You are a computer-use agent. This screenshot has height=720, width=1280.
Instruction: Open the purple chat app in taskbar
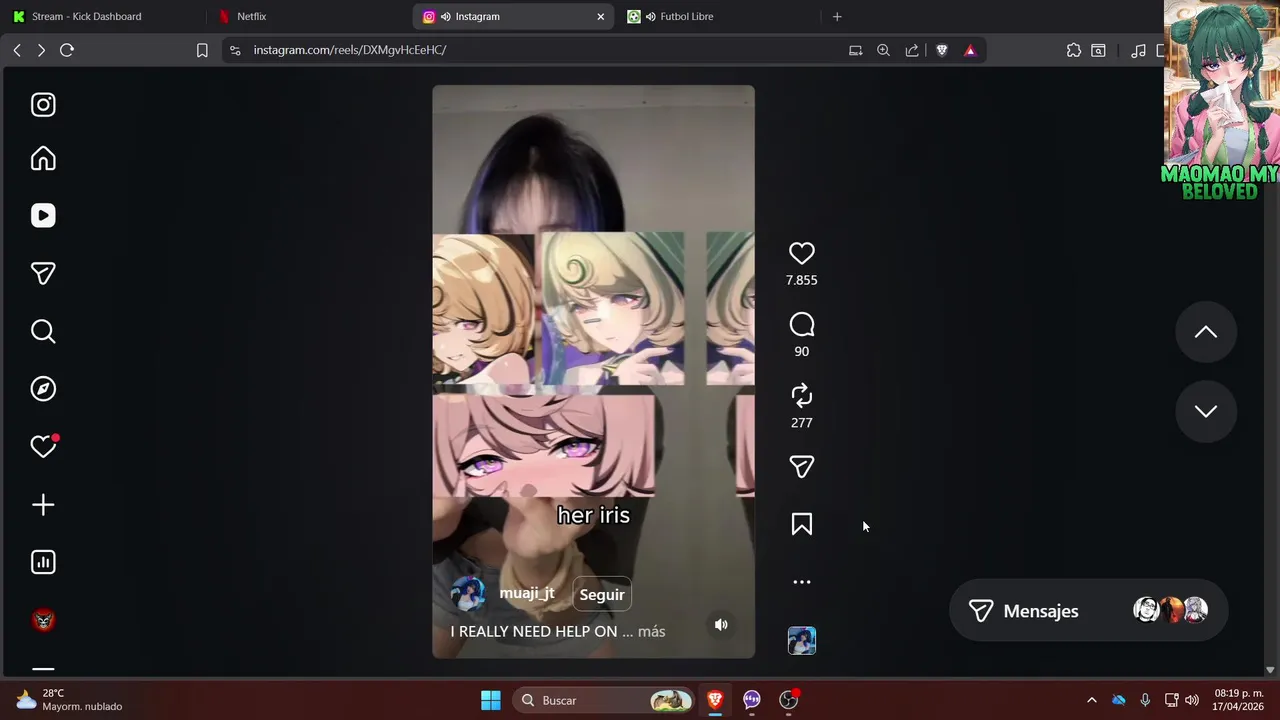pyautogui.click(x=752, y=700)
